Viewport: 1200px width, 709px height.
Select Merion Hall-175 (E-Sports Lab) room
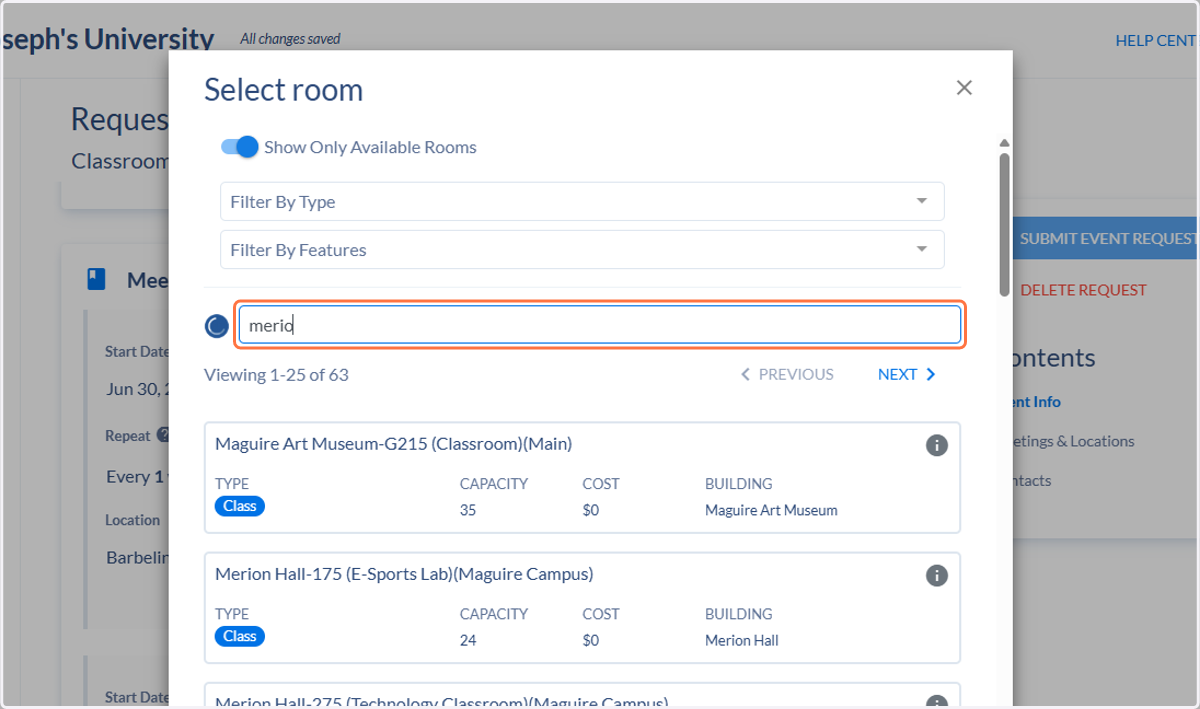(582, 607)
